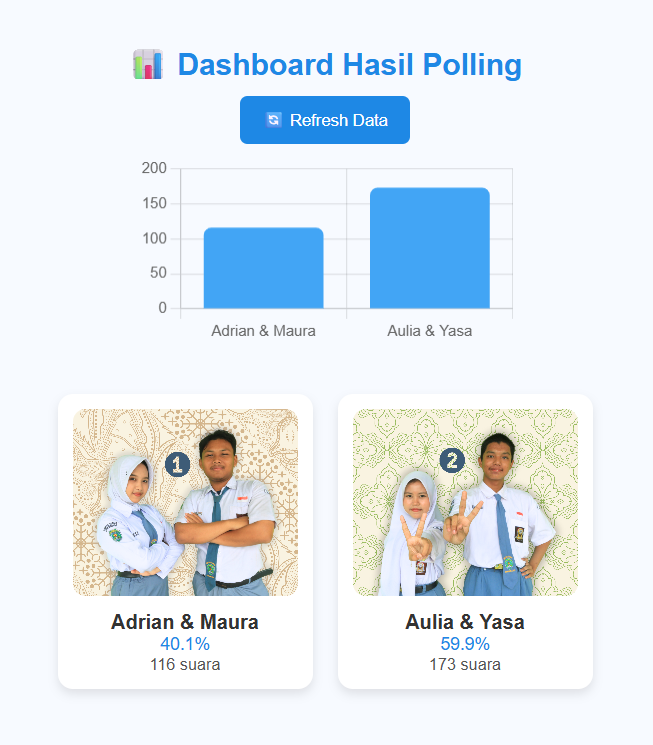The image size is (653, 745).
Task: Click the 173 suara vote count
Action: pos(465,664)
